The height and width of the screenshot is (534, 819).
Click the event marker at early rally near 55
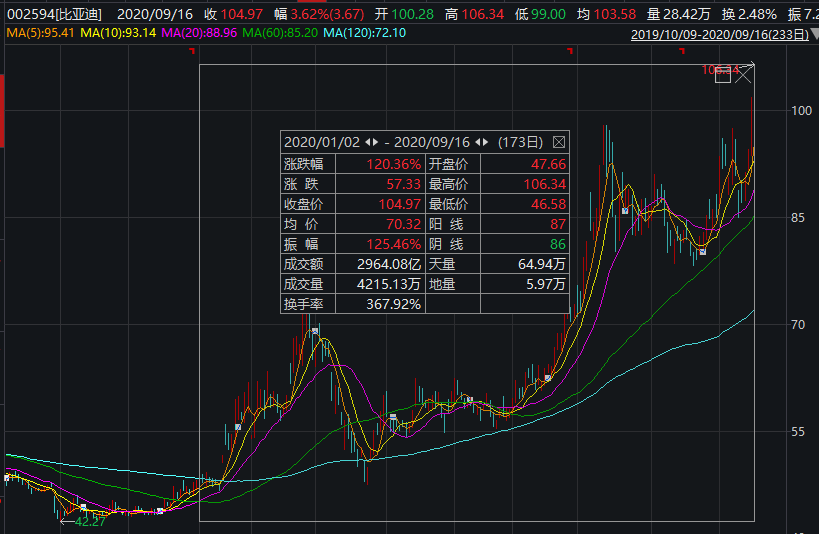click(x=238, y=427)
